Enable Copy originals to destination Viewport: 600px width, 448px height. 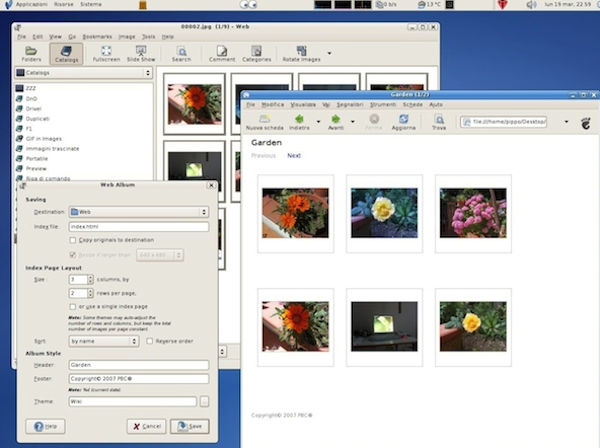[73, 241]
